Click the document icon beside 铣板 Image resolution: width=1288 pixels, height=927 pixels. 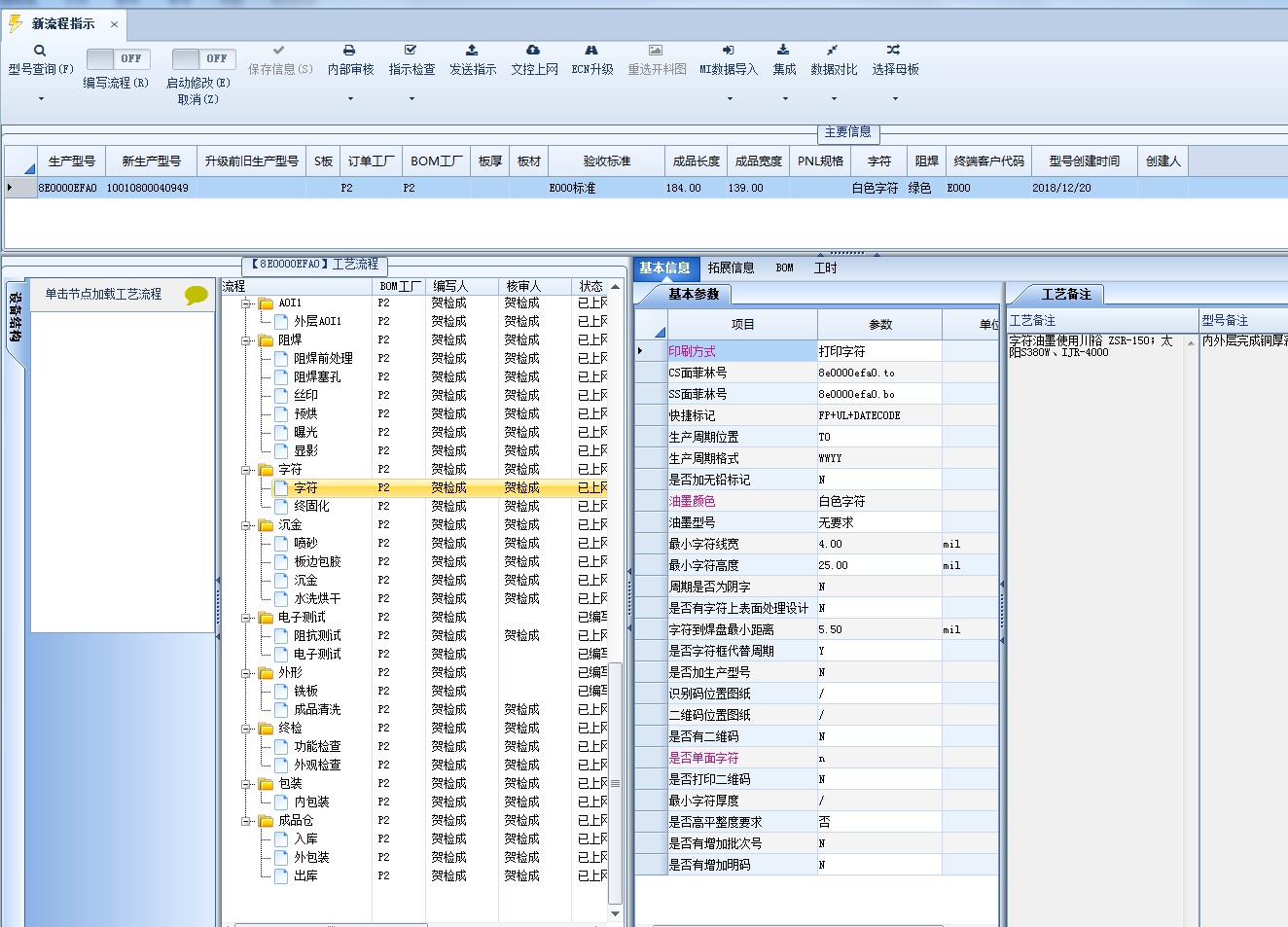tap(281, 691)
